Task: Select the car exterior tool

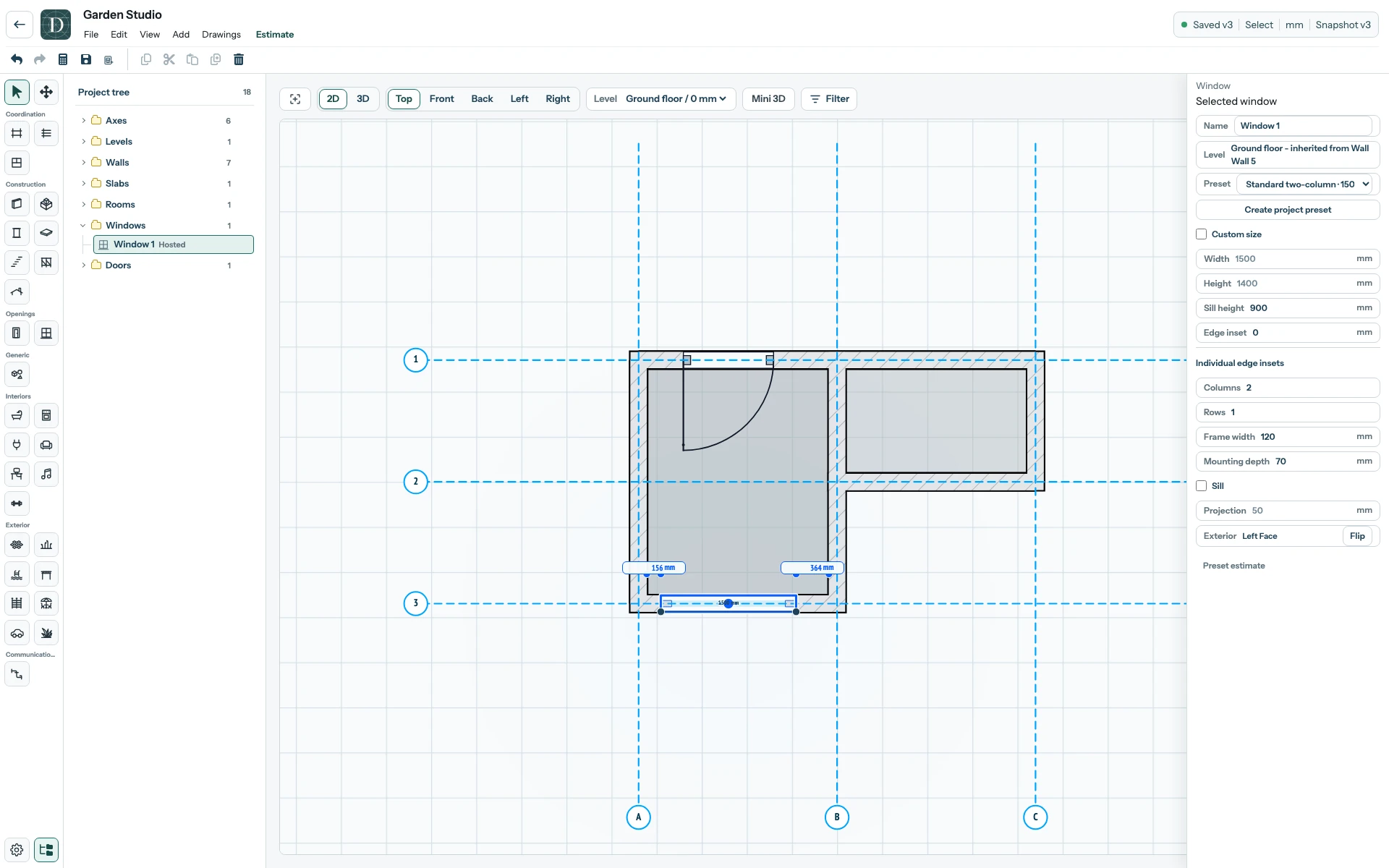Action: (17, 633)
